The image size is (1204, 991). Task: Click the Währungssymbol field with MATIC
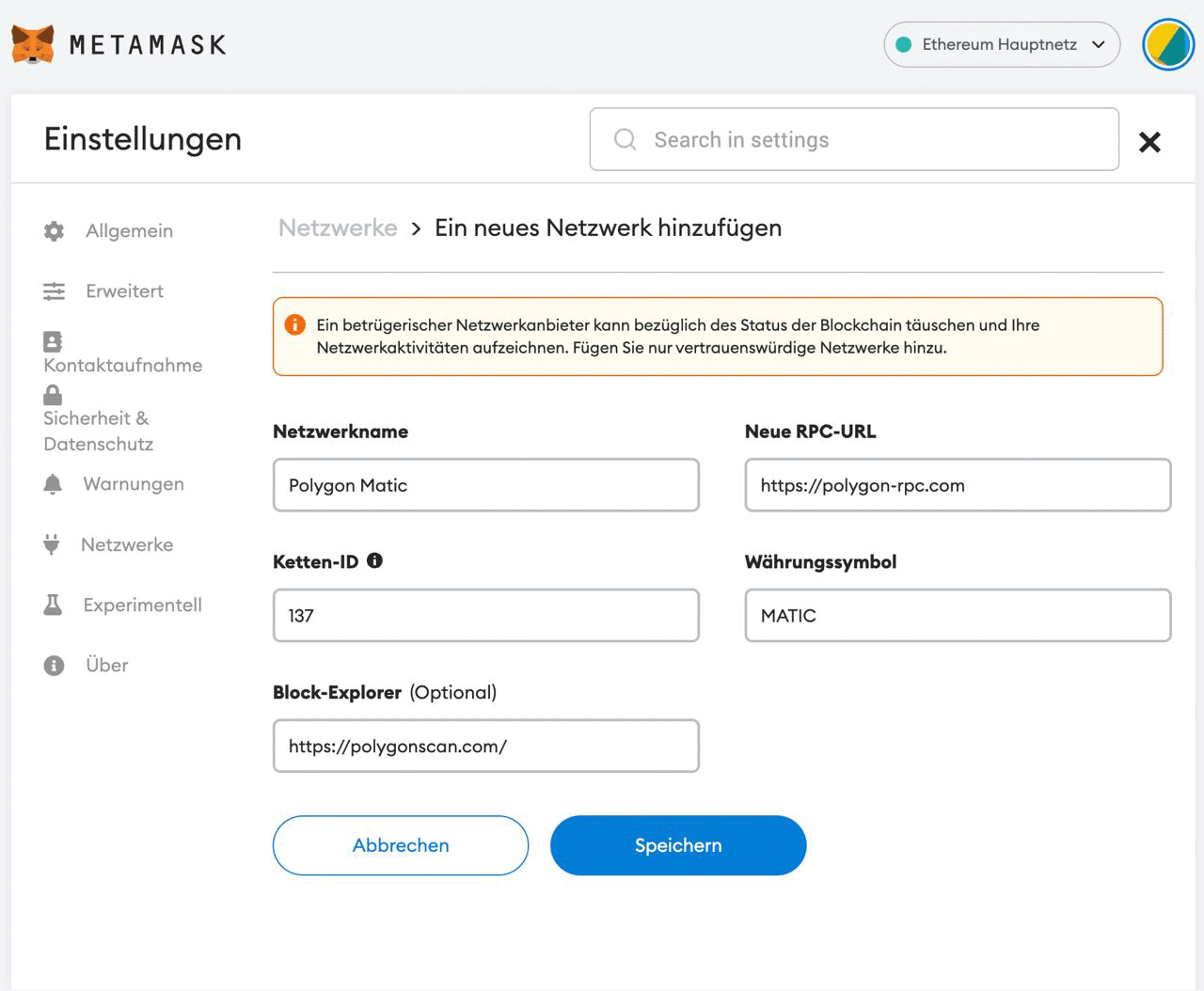pyautogui.click(x=958, y=616)
